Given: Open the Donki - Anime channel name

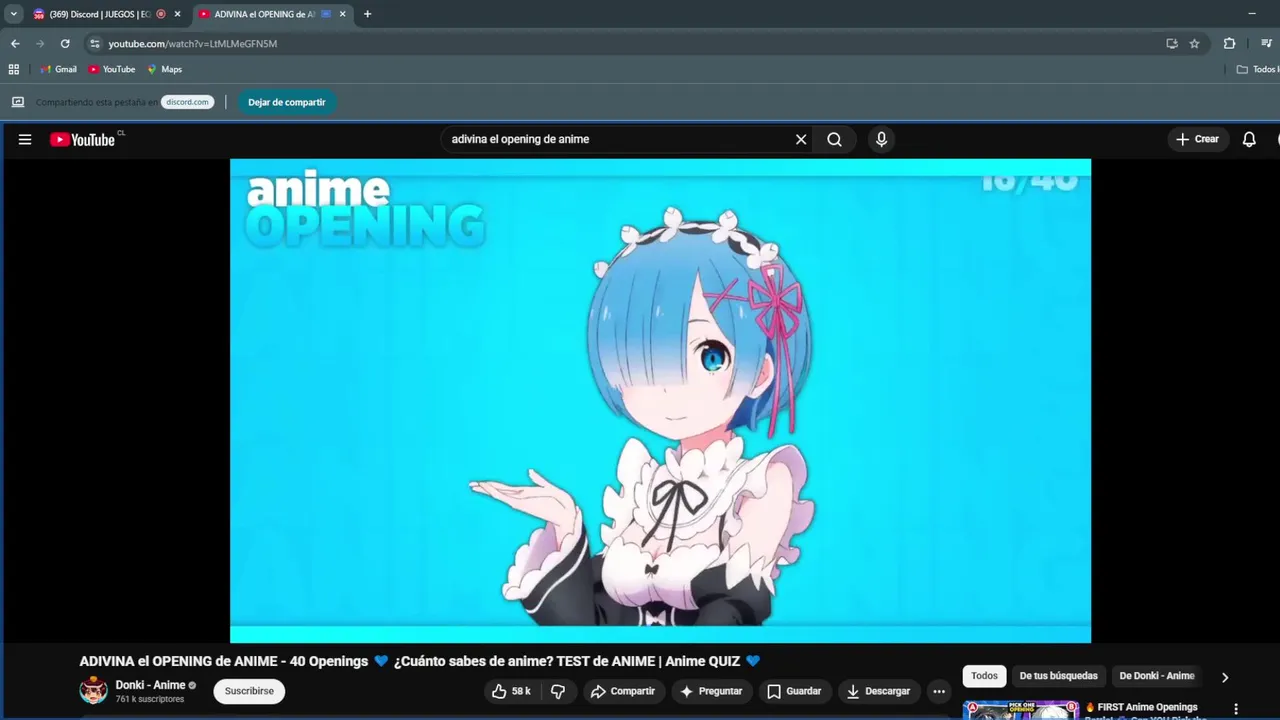Looking at the screenshot, I should point(150,685).
